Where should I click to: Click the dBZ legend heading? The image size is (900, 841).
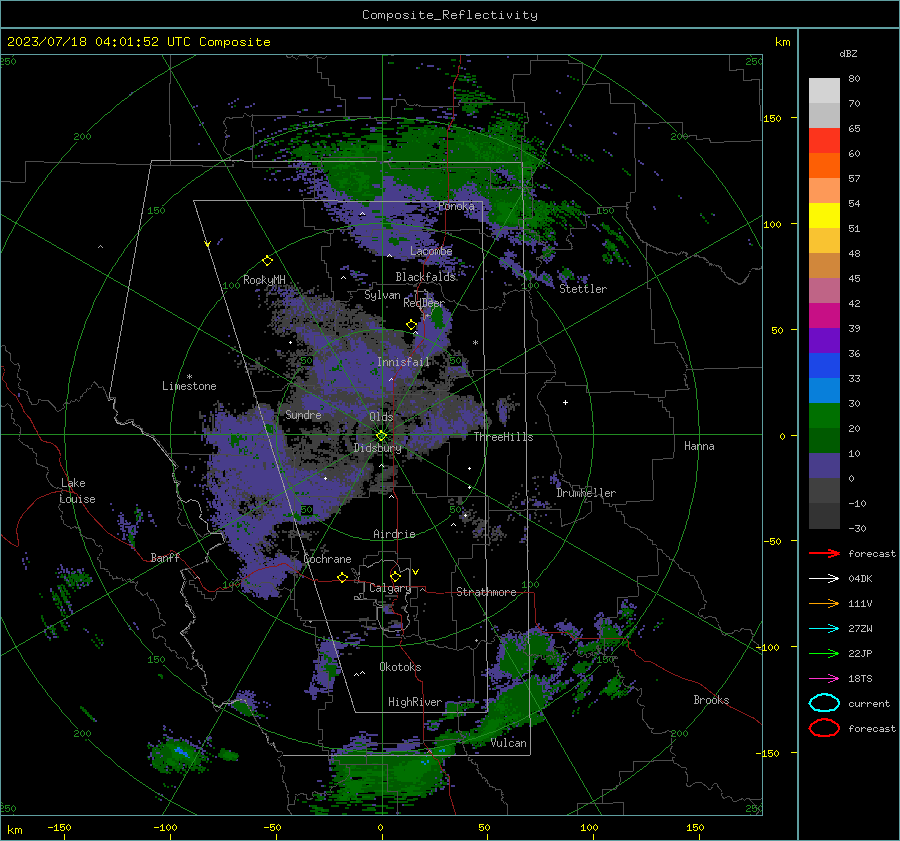pos(848,53)
